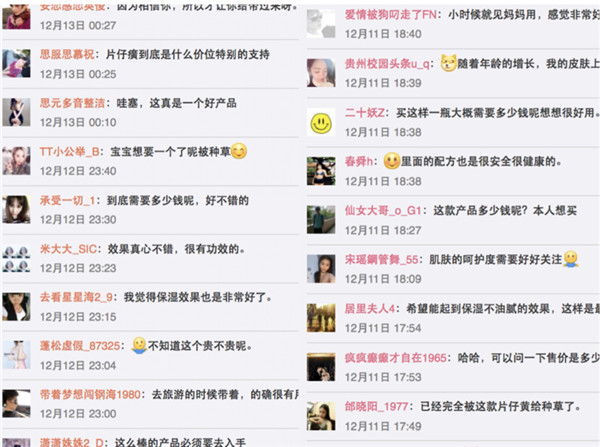The image size is (600, 447).
Task: Click the emoji before 不知道这个贵不贵呢
Action: (139, 345)
